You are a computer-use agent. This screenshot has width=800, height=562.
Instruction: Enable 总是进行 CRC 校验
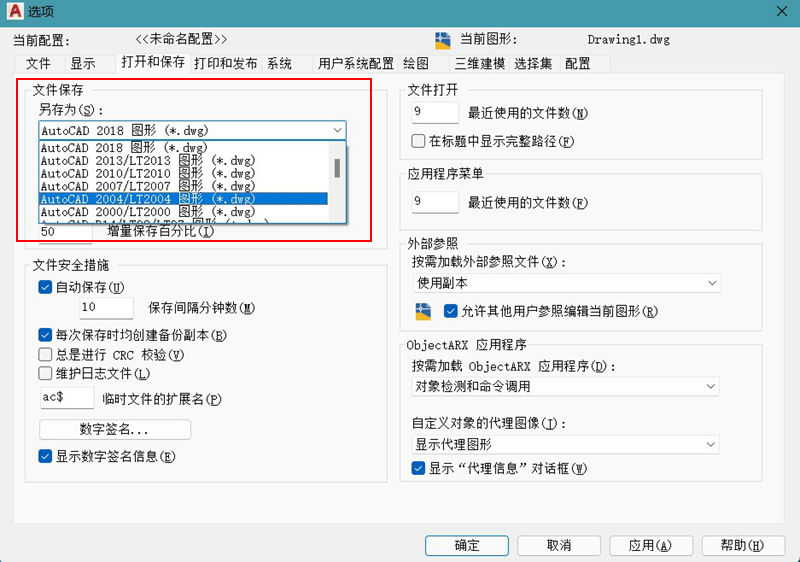click(x=45, y=354)
